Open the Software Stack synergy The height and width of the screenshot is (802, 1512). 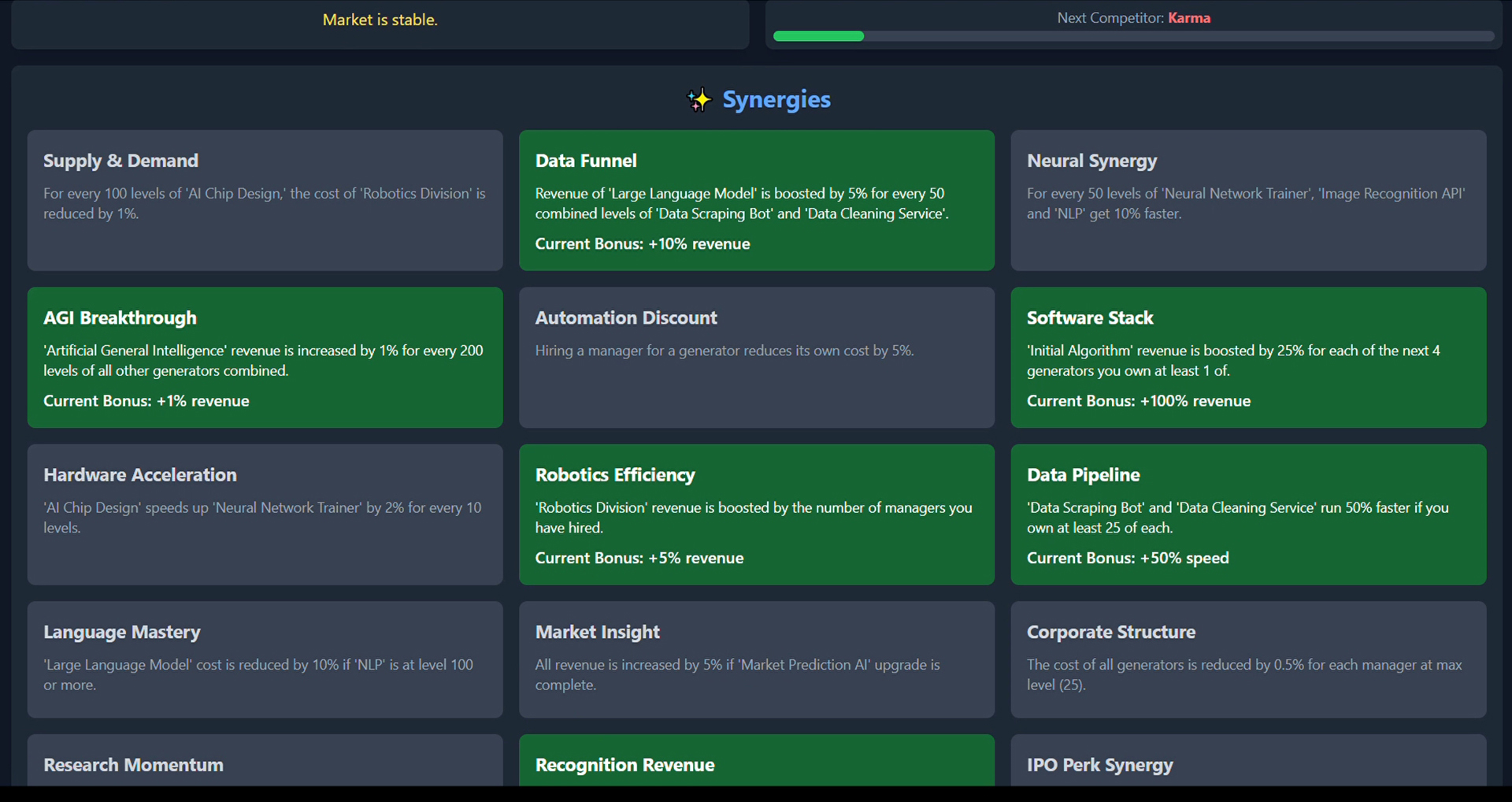pyautogui.click(x=1247, y=358)
